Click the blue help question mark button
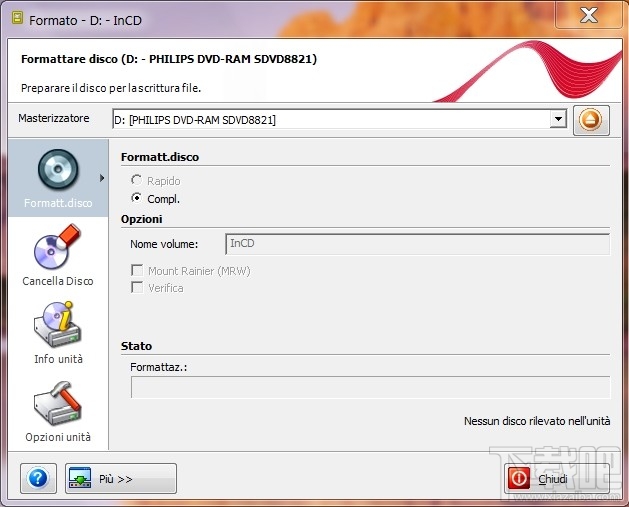This screenshot has height=507, width=629. tap(38, 478)
